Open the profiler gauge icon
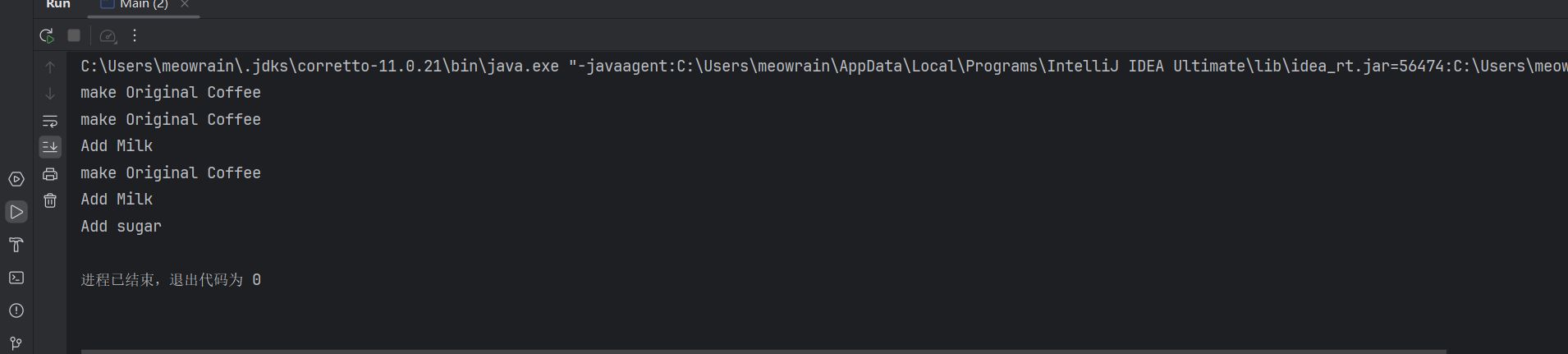Viewport: 1568px width, 354px height. 108,36
